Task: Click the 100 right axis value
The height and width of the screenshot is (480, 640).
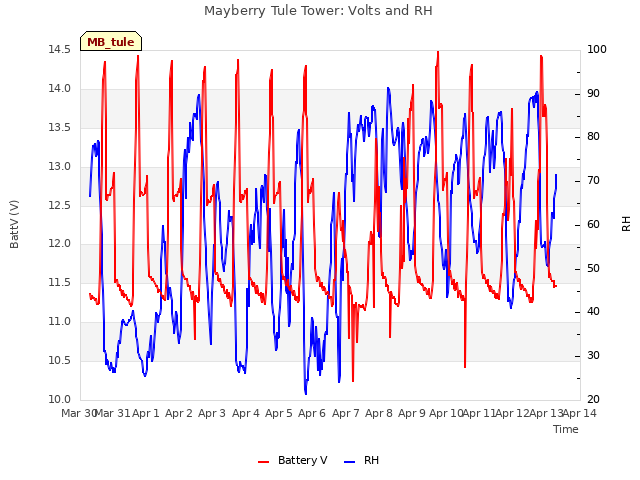Action: pos(597,50)
